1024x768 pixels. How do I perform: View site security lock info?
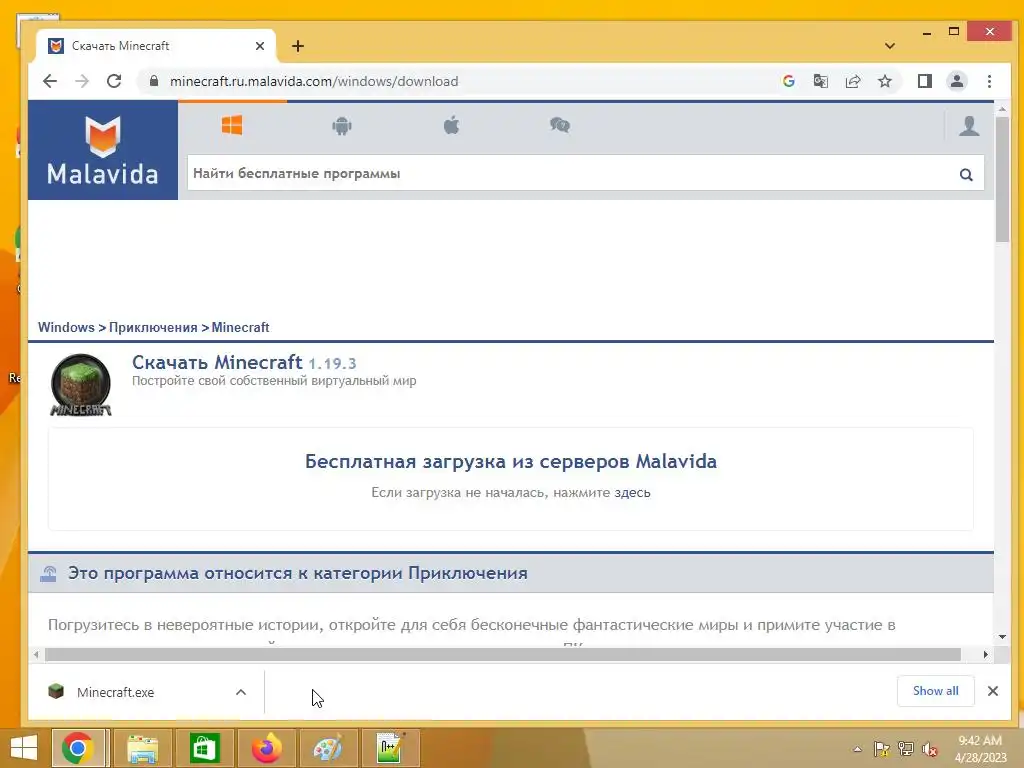coord(154,81)
